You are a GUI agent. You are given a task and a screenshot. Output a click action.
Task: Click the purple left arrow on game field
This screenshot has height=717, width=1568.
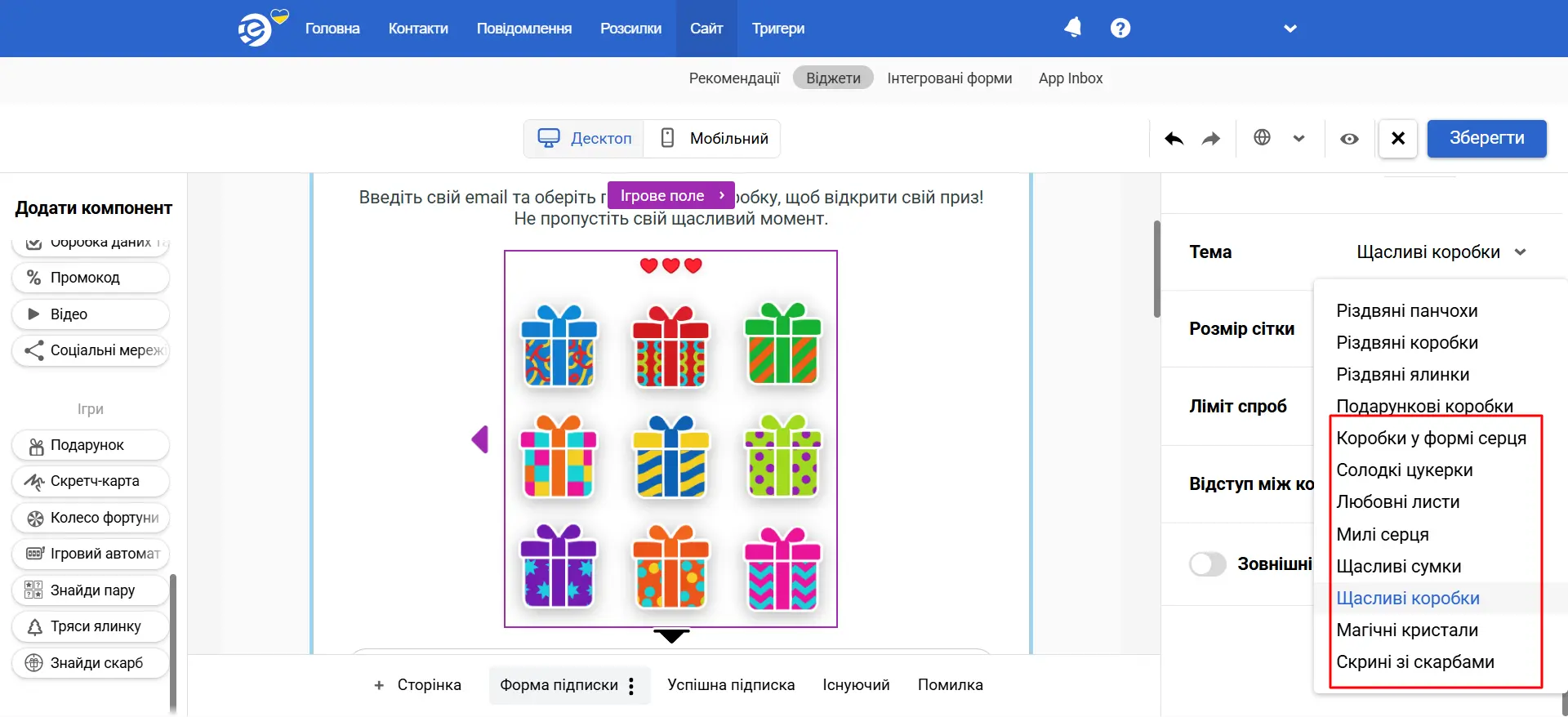480,439
